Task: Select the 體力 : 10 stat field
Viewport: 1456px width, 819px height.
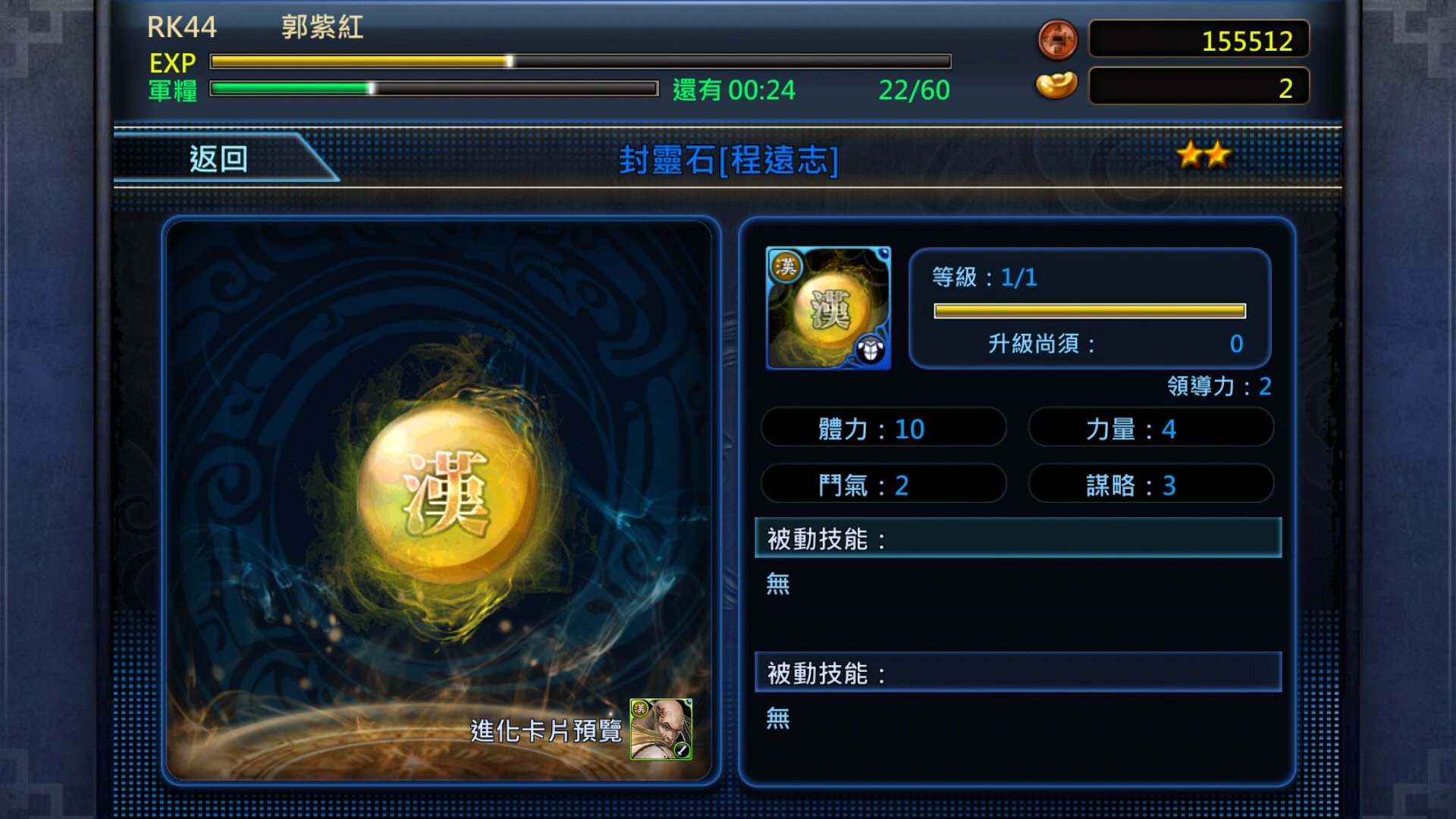Action: click(x=883, y=428)
